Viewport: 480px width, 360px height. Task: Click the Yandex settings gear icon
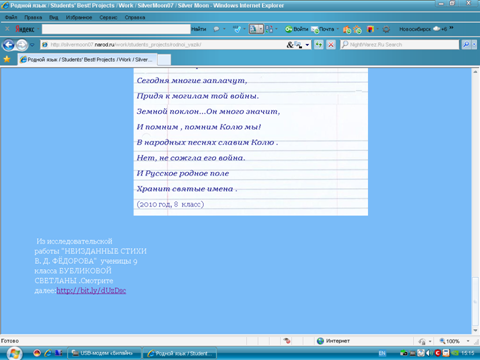[x=386, y=29]
